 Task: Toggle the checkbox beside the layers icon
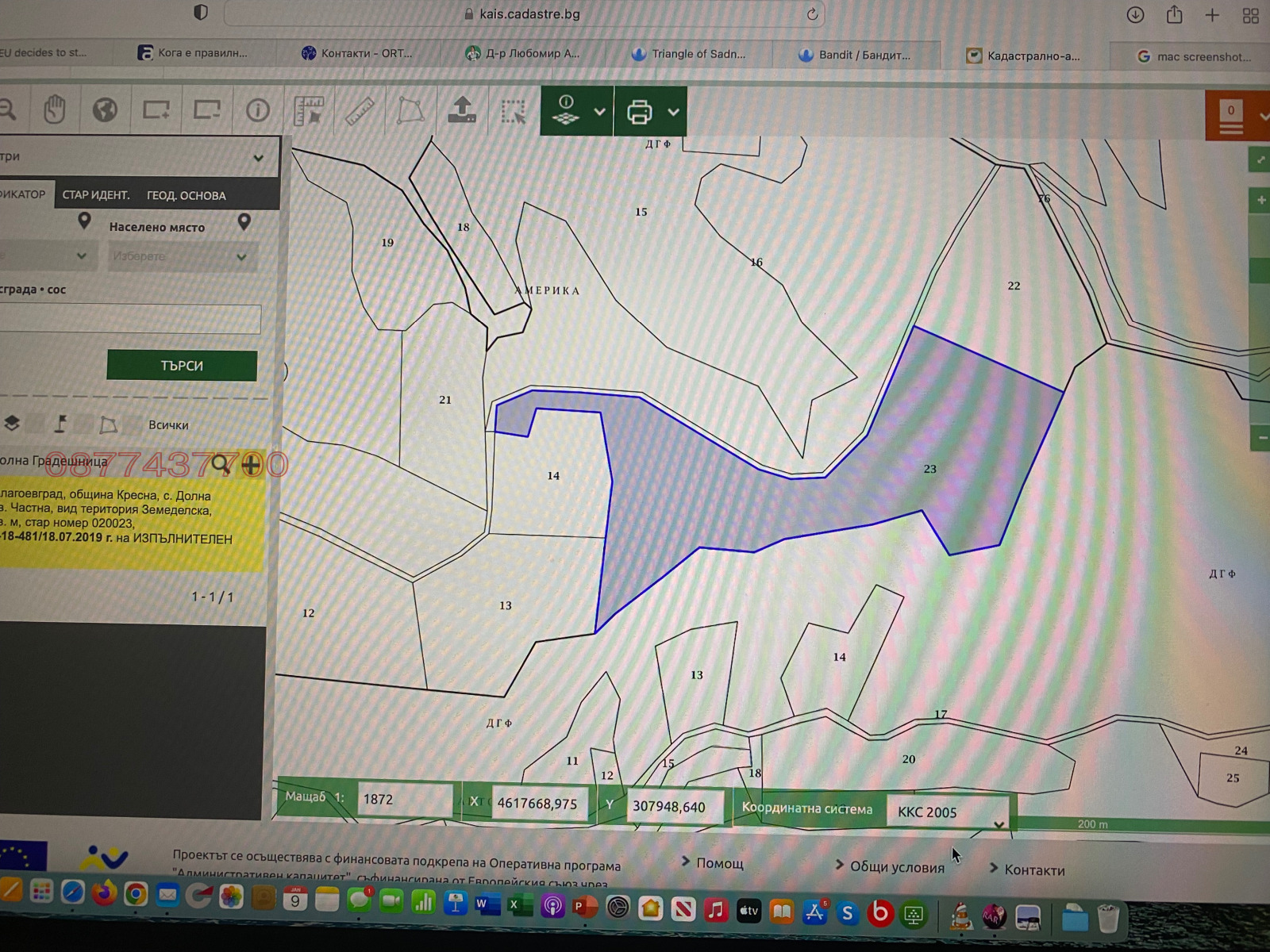coord(36,424)
